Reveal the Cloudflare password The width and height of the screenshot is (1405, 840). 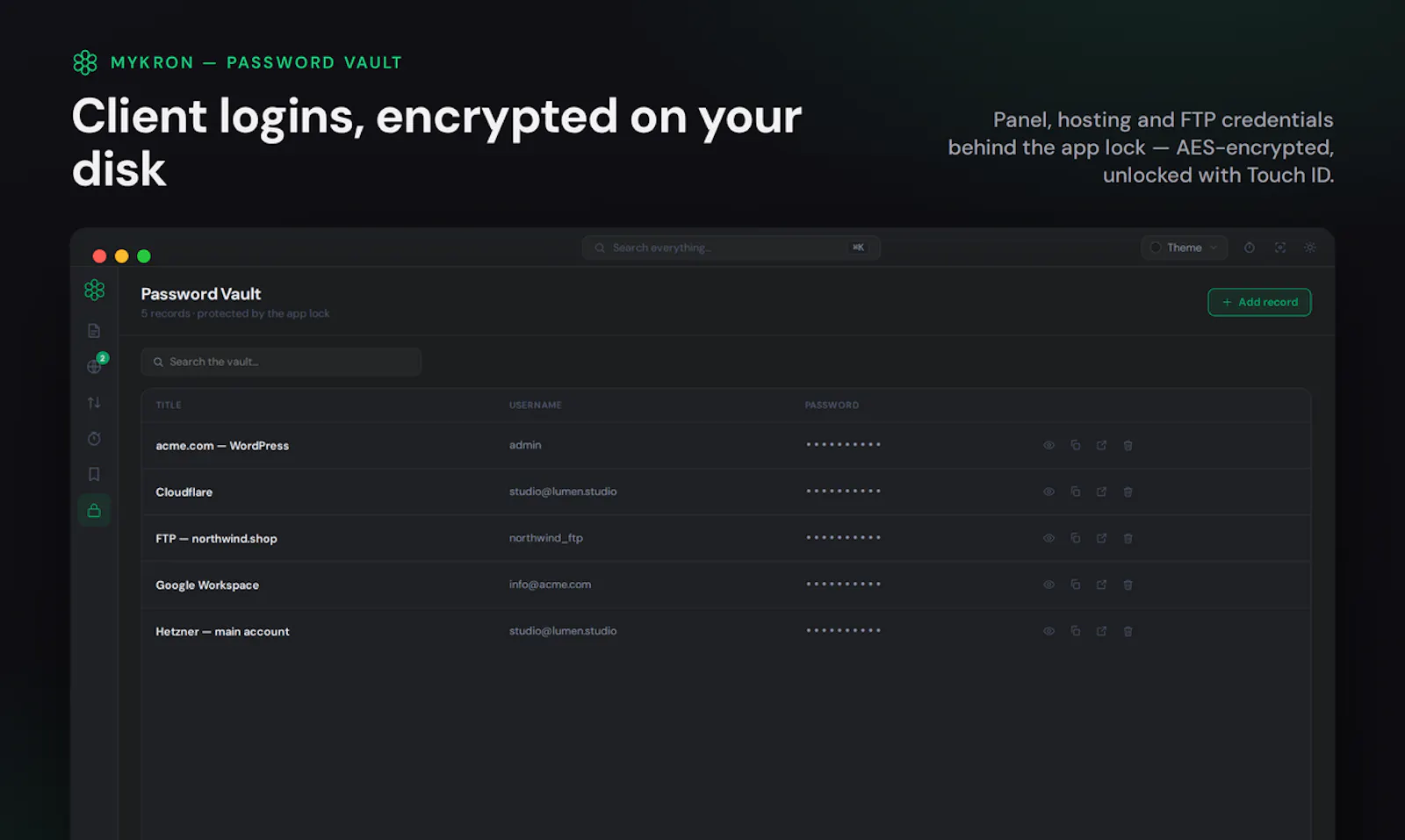coord(1048,492)
